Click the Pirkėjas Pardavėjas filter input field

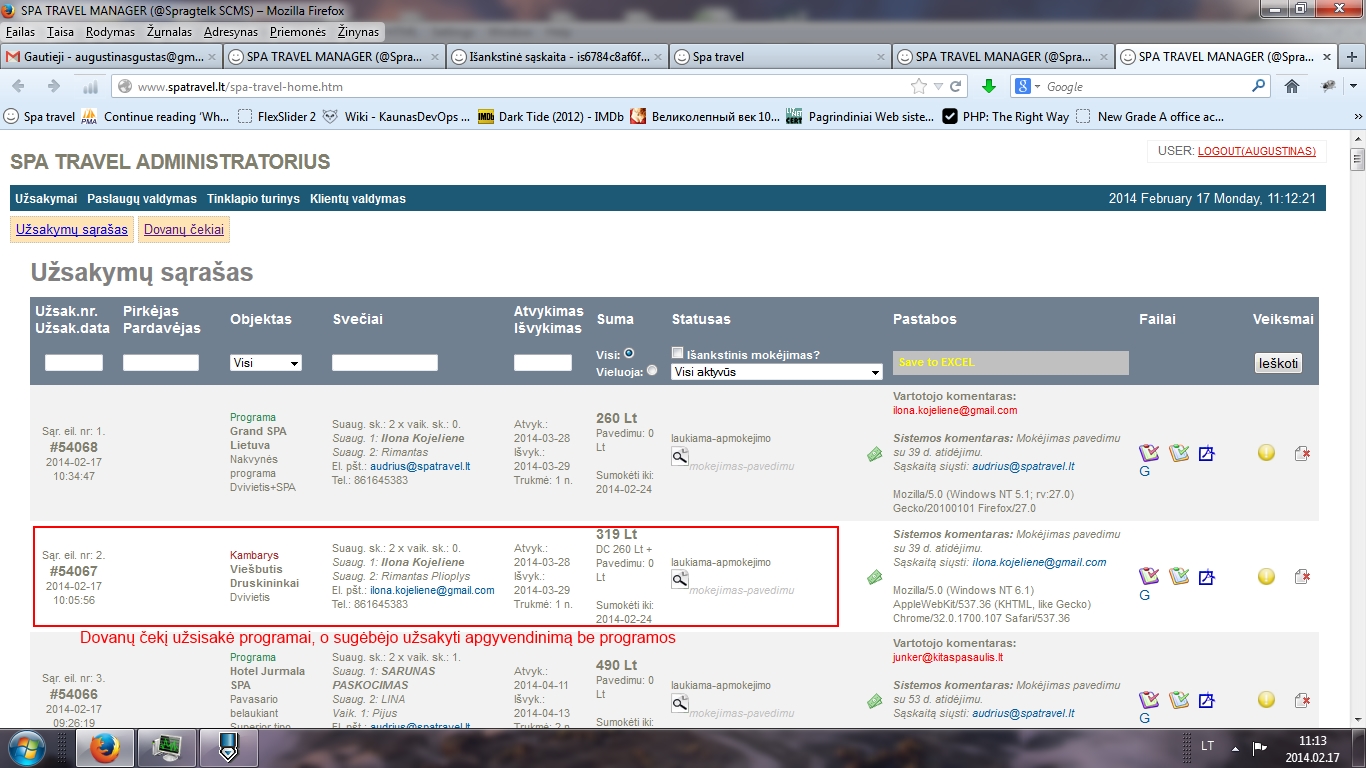tap(161, 363)
